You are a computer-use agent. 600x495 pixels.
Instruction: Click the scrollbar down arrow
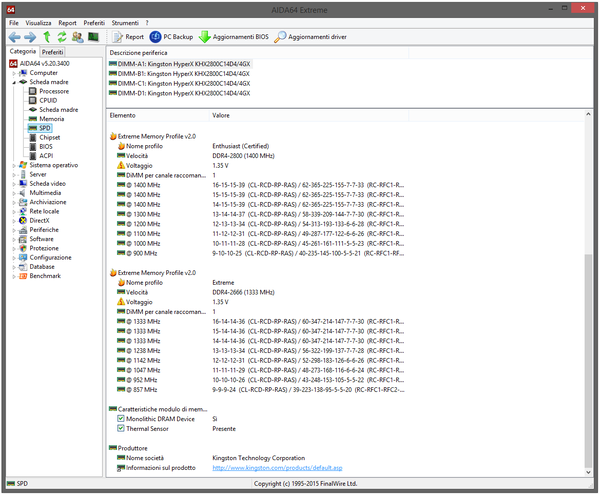click(588, 472)
